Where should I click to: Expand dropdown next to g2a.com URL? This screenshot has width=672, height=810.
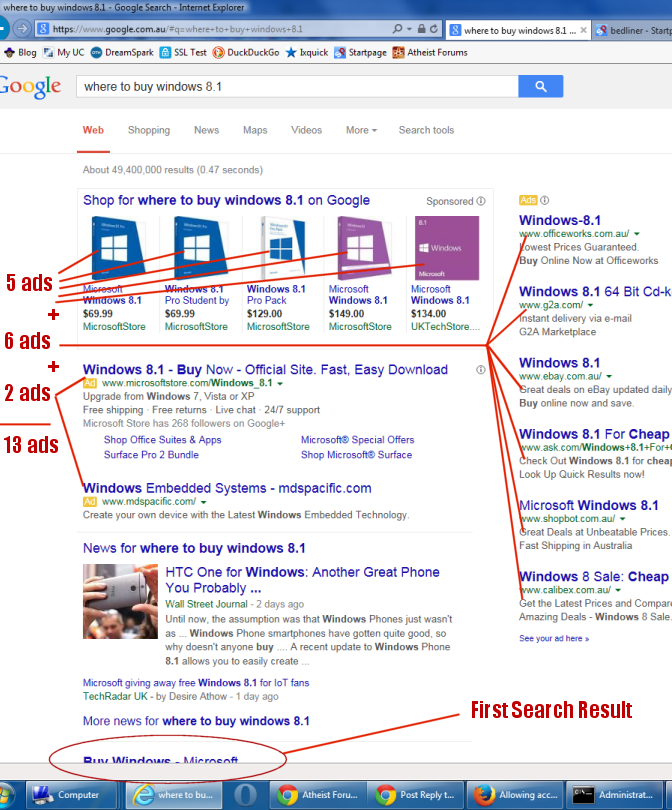point(590,305)
